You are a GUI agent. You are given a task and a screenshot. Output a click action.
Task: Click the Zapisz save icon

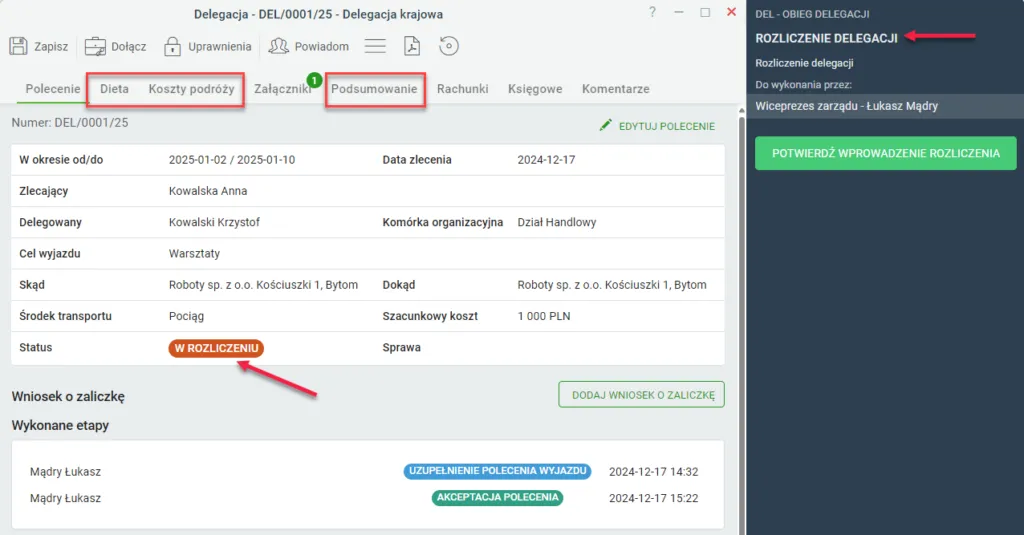18,46
